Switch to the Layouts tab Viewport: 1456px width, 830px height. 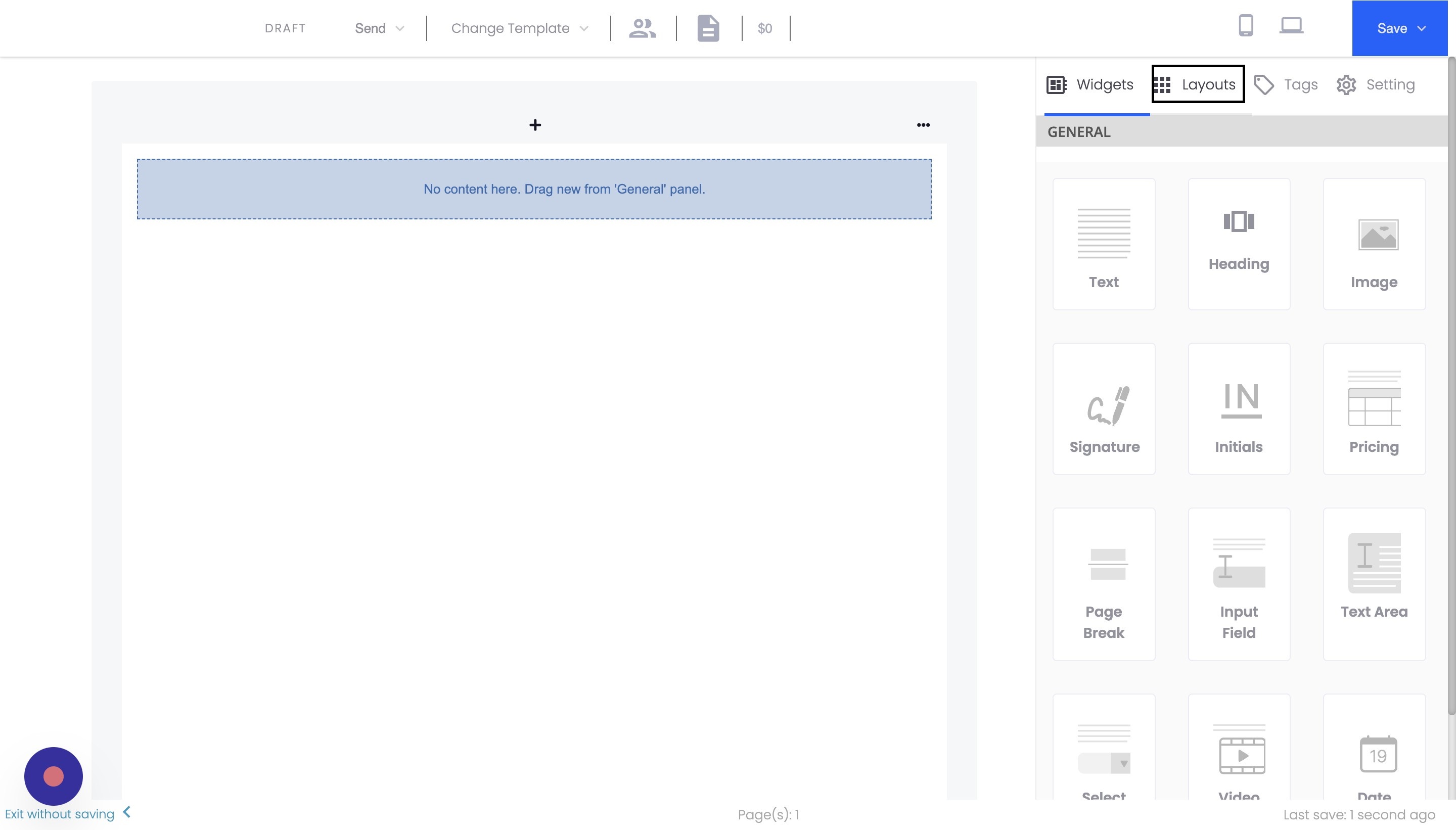pos(1198,84)
